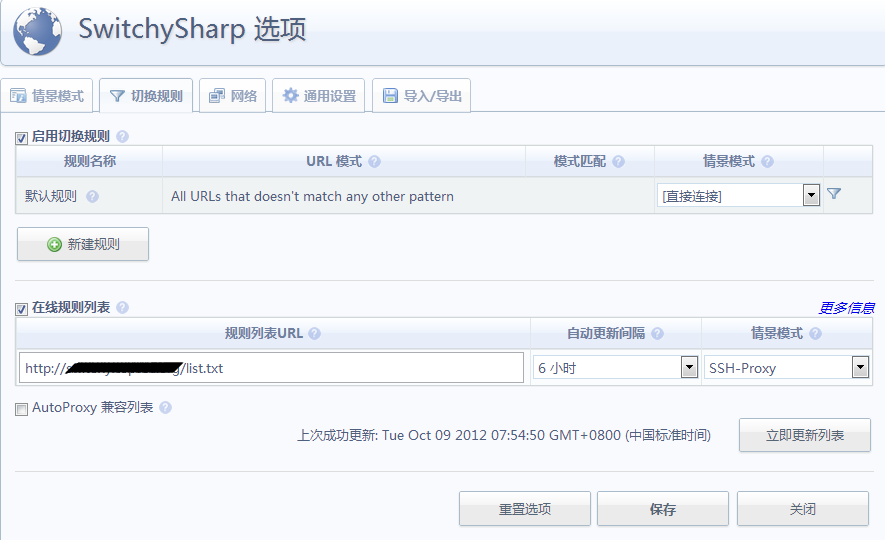The width and height of the screenshot is (885, 540).
Task: Open the SSH-Proxy profile dropdown
Action: 786,368
